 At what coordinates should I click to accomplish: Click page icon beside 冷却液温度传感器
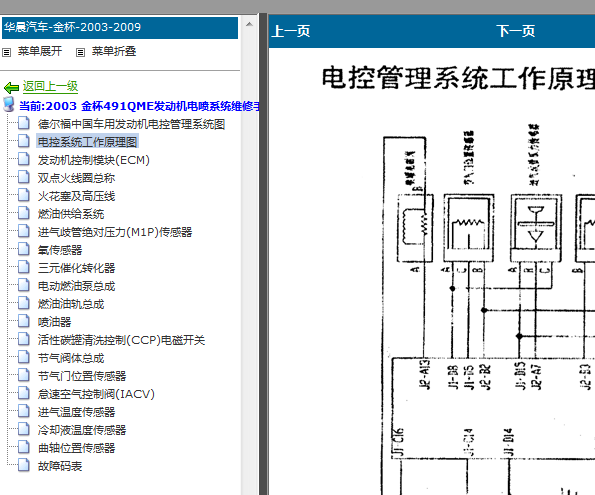click(24, 429)
